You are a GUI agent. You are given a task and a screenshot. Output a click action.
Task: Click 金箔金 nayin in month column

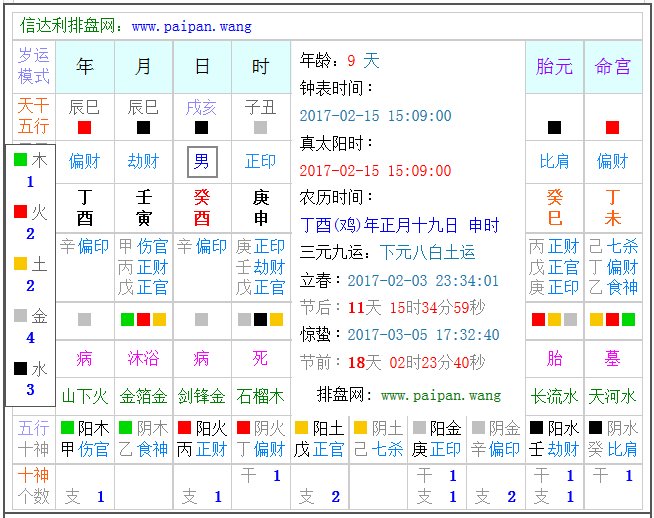coord(143,396)
